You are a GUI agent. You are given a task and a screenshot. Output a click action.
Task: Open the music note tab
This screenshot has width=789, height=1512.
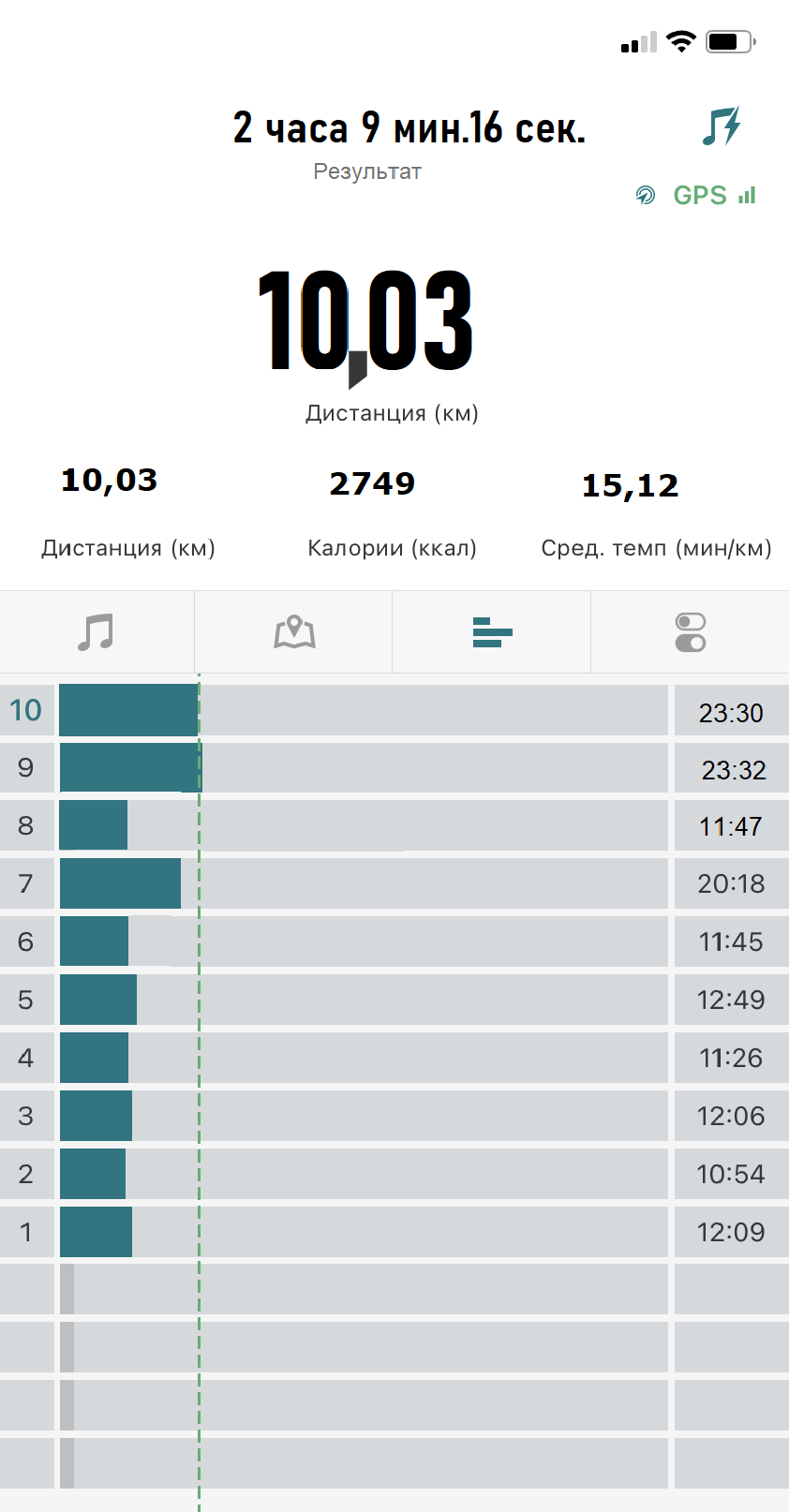(96, 632)
